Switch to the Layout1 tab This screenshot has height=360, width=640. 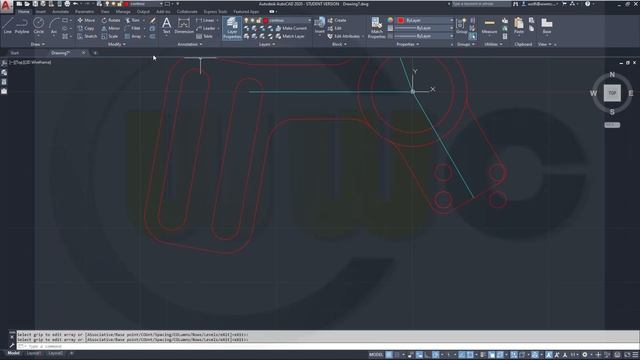[x=34, y=353]
